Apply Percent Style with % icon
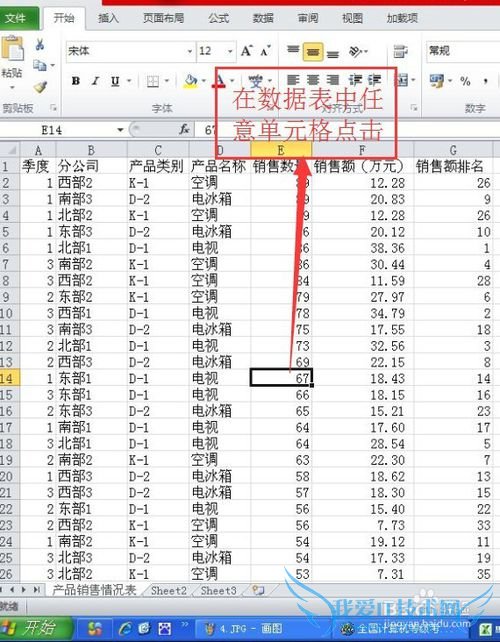 click(465, 81)
